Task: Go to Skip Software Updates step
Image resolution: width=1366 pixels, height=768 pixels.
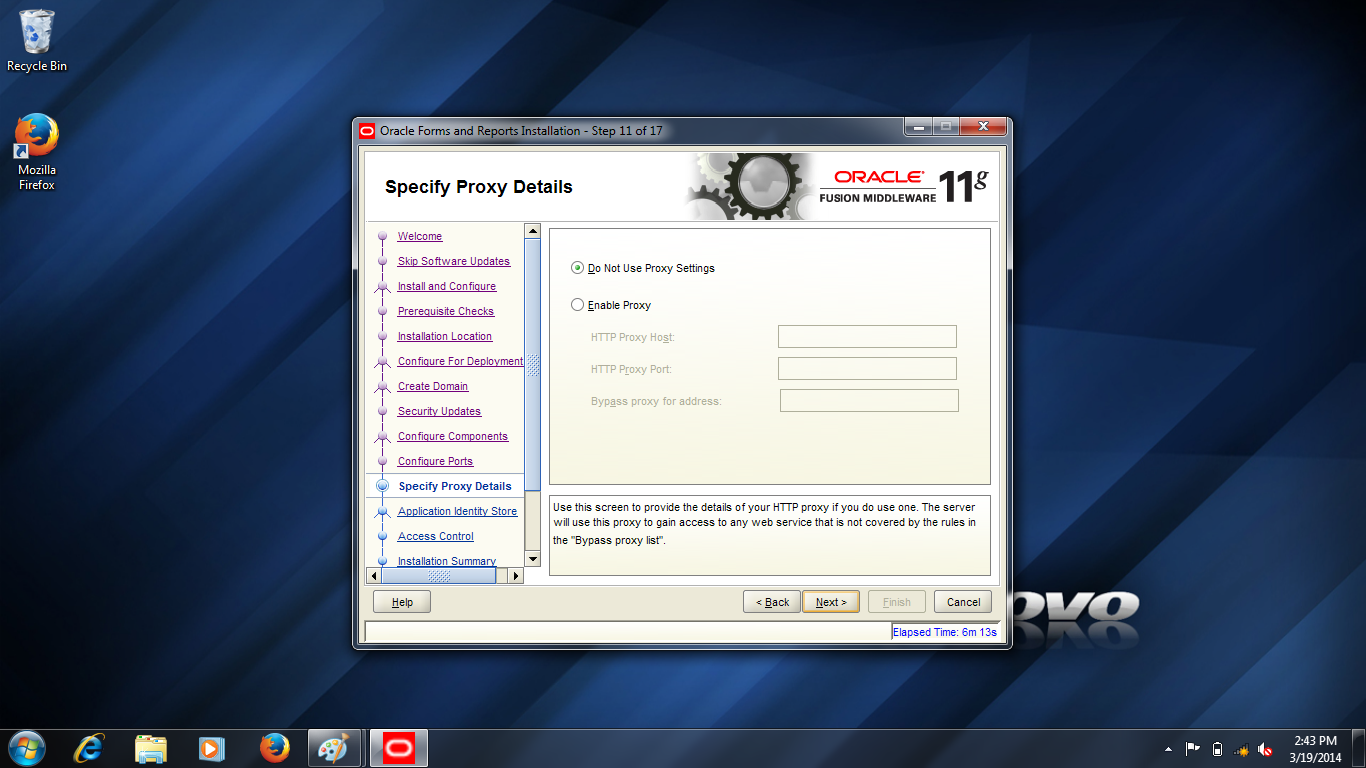Action: pyautogui.click(x=454, y=261)
